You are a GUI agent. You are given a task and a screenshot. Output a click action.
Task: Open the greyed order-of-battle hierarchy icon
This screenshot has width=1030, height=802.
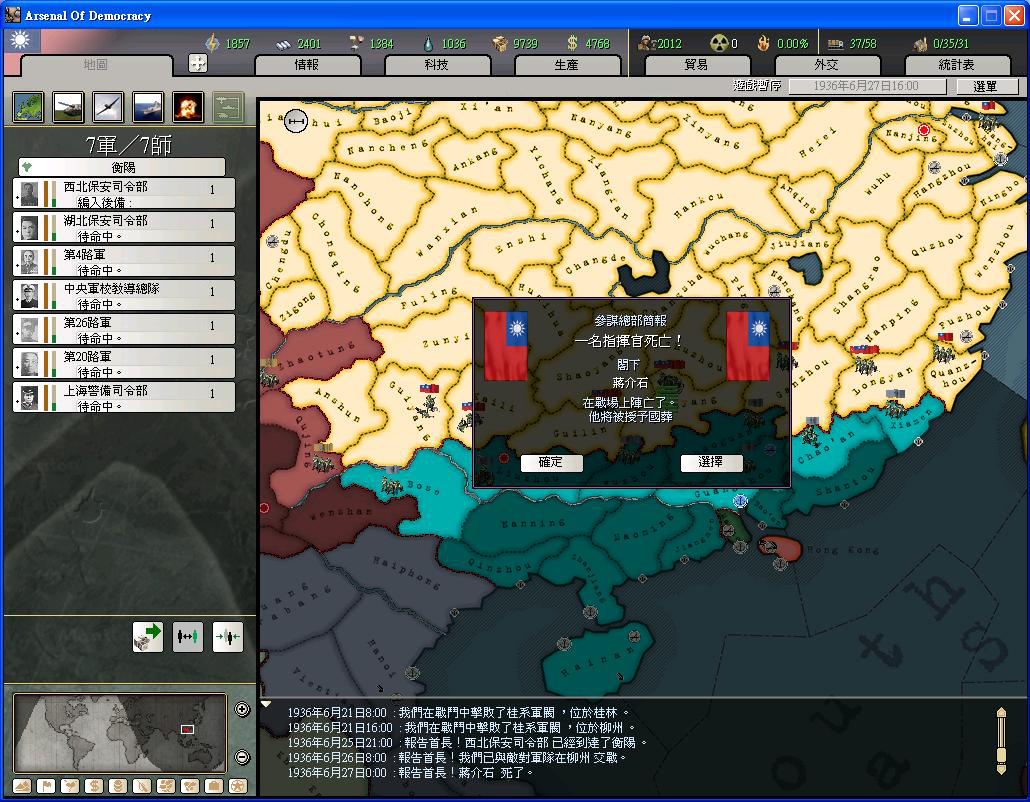pyautogui.click(x=228, y=106)
